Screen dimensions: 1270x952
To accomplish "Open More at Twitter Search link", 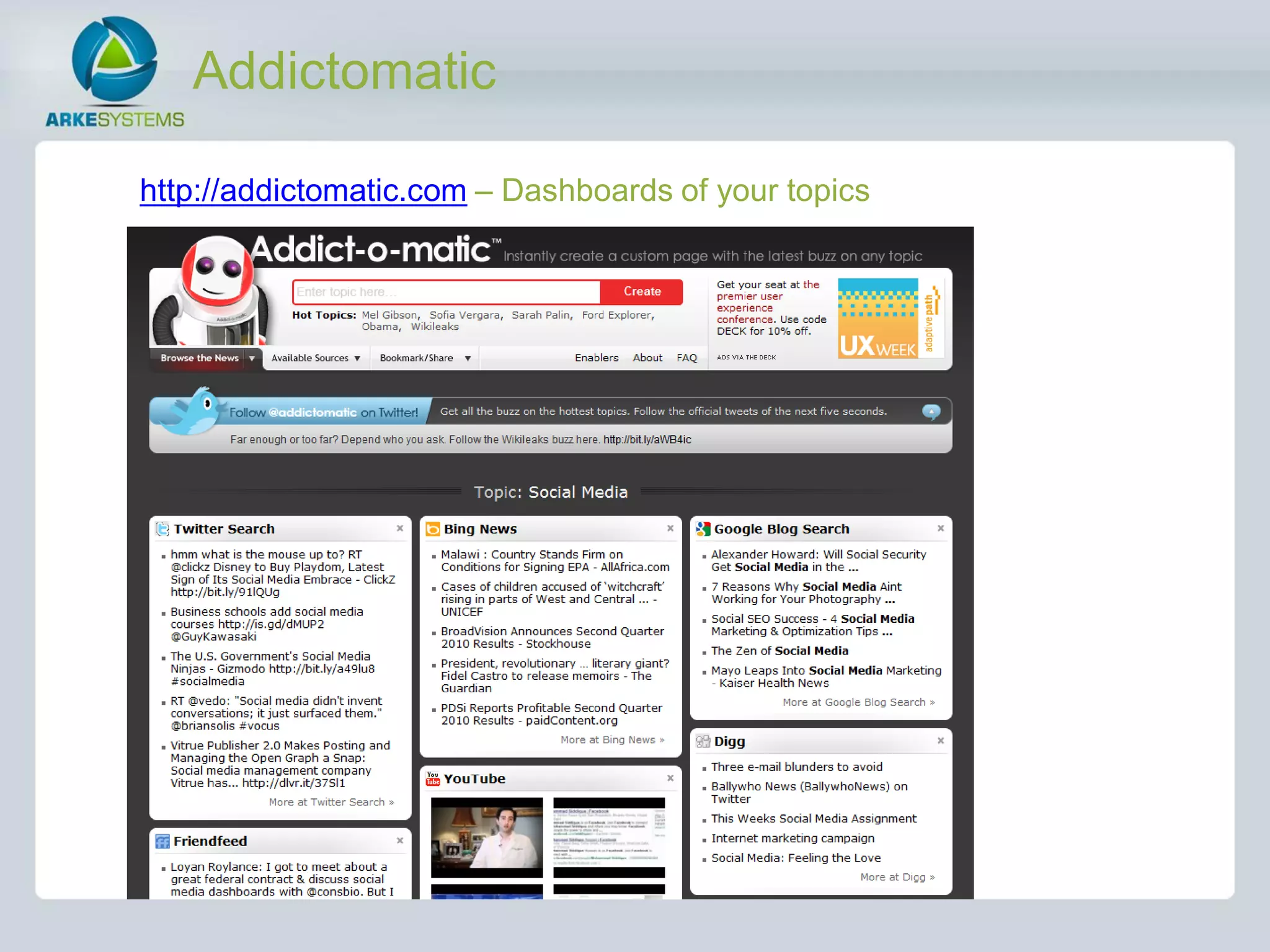I will pos(331,802).
